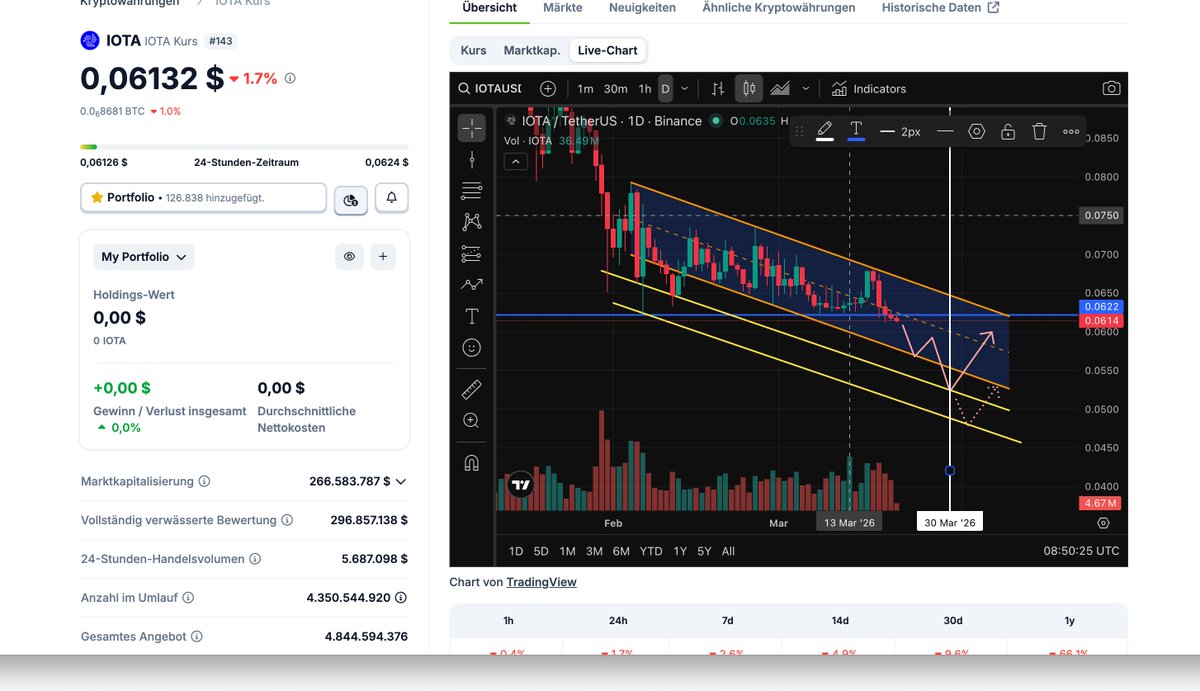Click the info icon beside price change
Viewport: 1200px width, 691px height.
point(290,78)
